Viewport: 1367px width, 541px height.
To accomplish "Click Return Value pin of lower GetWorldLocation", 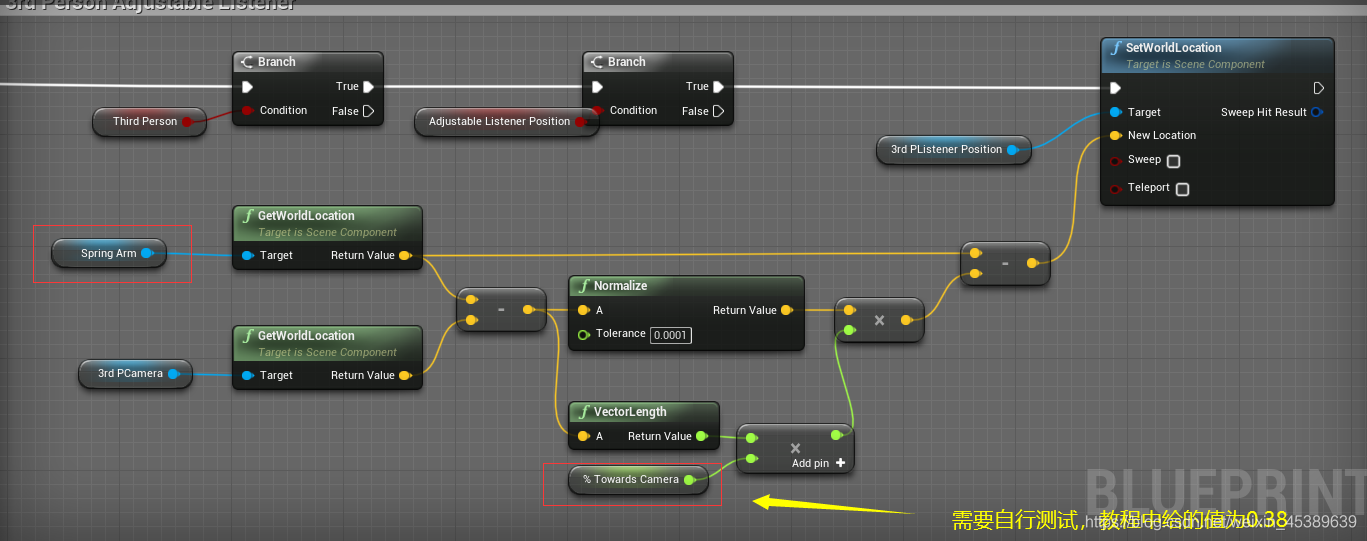I will pyautogui.click(x=404, y=375).
